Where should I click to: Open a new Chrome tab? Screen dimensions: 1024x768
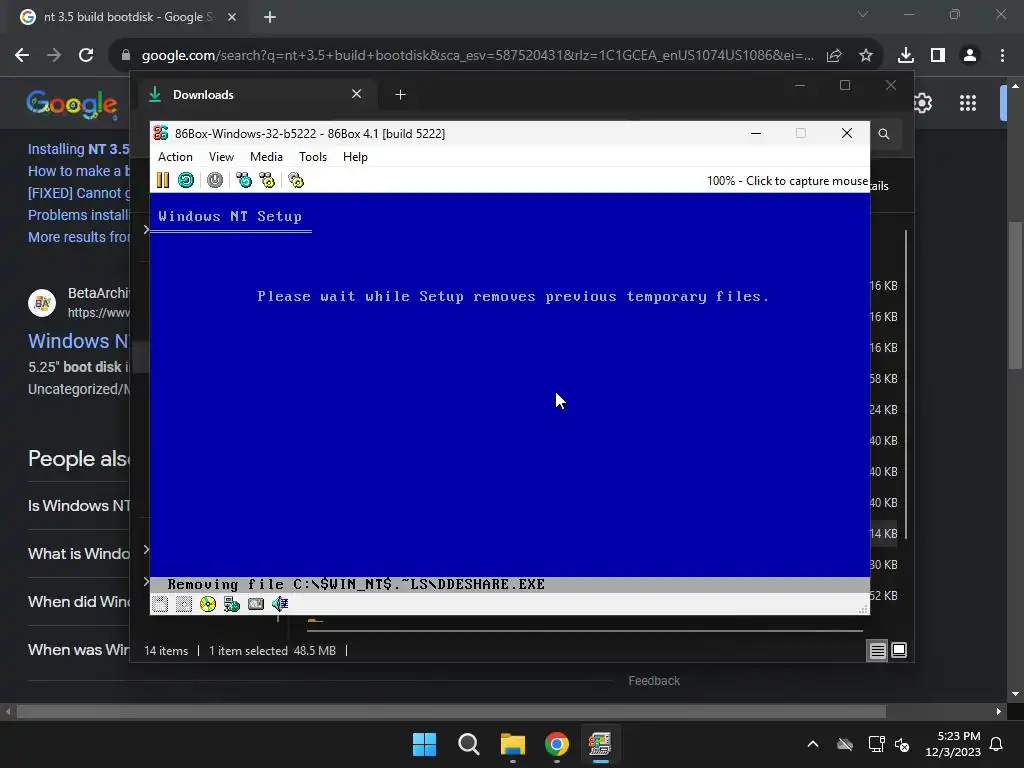(270, 17)
